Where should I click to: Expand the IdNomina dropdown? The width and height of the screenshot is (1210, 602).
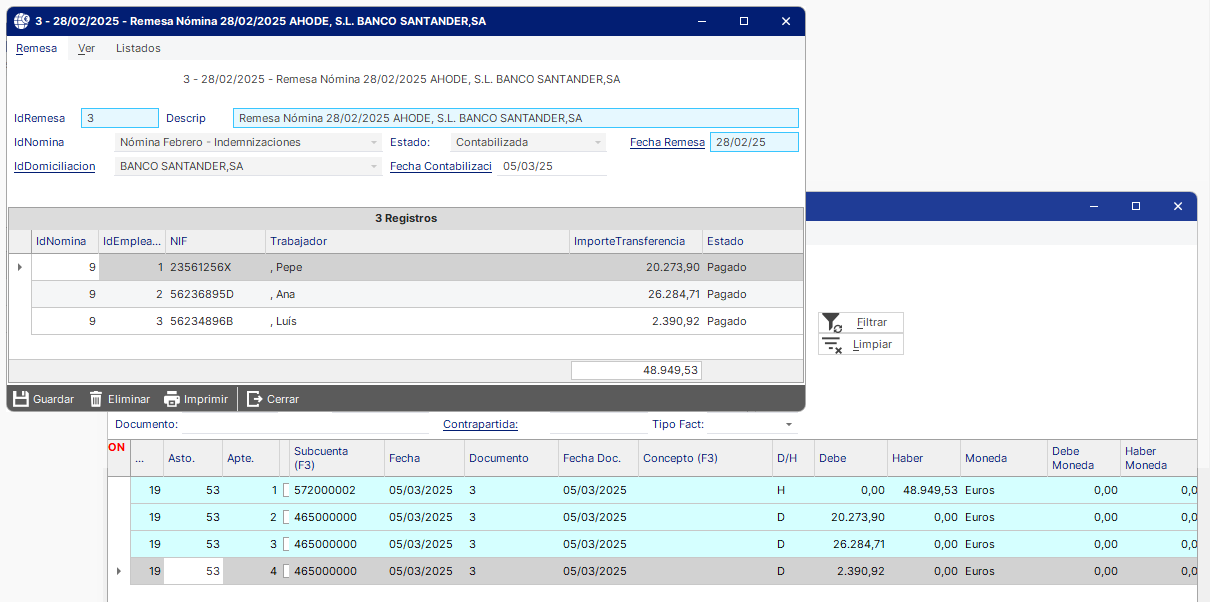[x=374, y=143]
